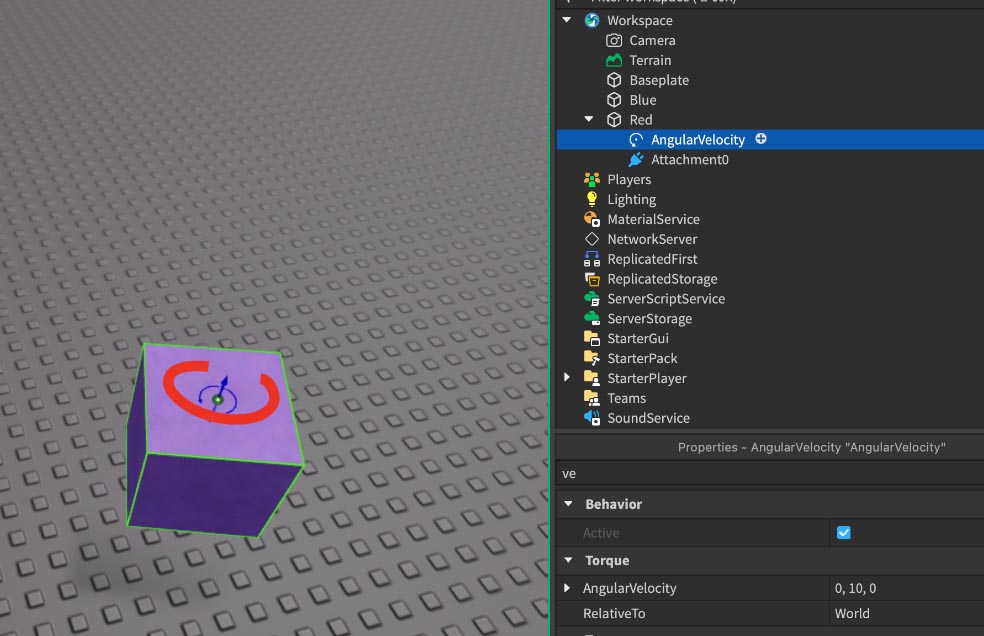Click the RelativeTo property name label
The height and width of the screenshot is (636, 984).
pyautogui.click(x=614, y=613)
